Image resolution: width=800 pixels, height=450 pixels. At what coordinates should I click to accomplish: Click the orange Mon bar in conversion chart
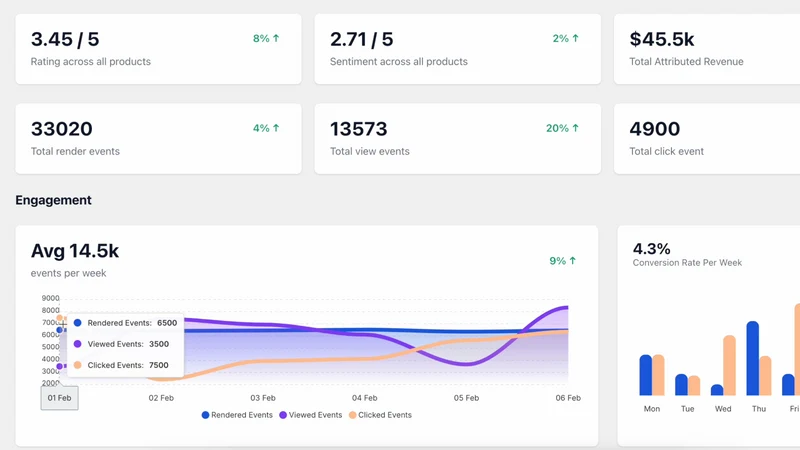pyautogui.click(x=658, y=375)
